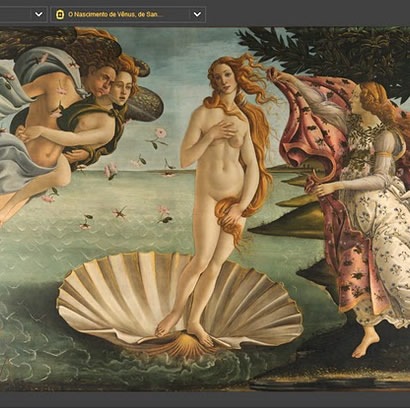Open the dropdown arrow after 'O Nascimento de Vênus, de San...'
The width and height of the screenshot is (410, 410).
[x=197, y=14]
